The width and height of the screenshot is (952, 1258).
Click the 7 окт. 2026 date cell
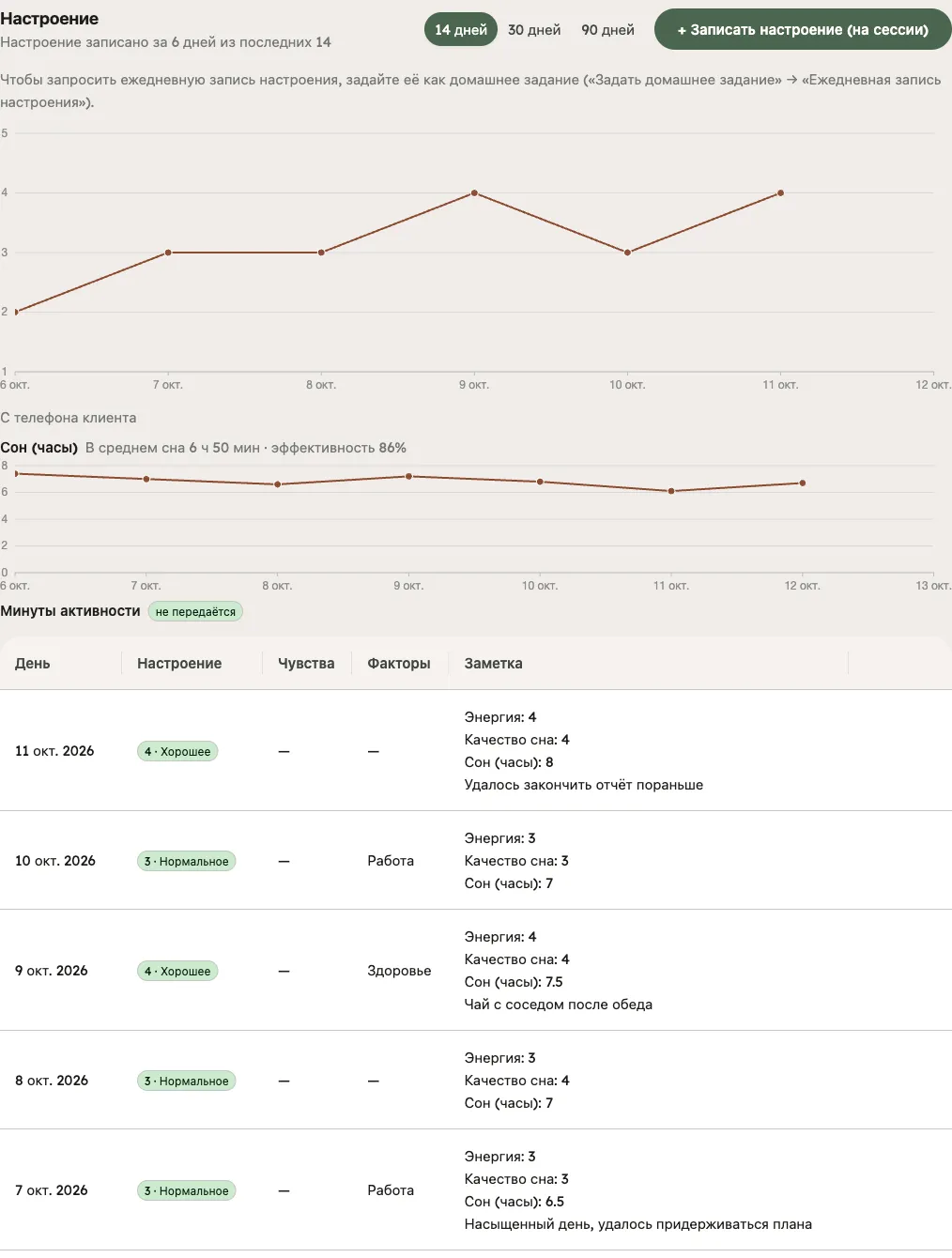pos(52,1190)
